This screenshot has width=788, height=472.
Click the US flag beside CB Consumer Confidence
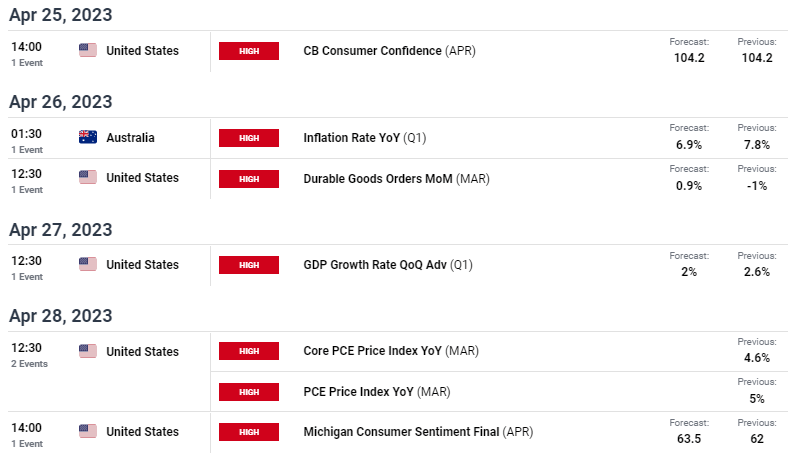click(x=88, y=50)
